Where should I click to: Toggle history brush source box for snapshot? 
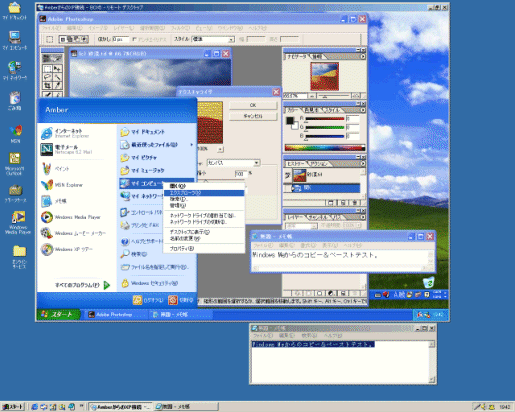[287, 175]
